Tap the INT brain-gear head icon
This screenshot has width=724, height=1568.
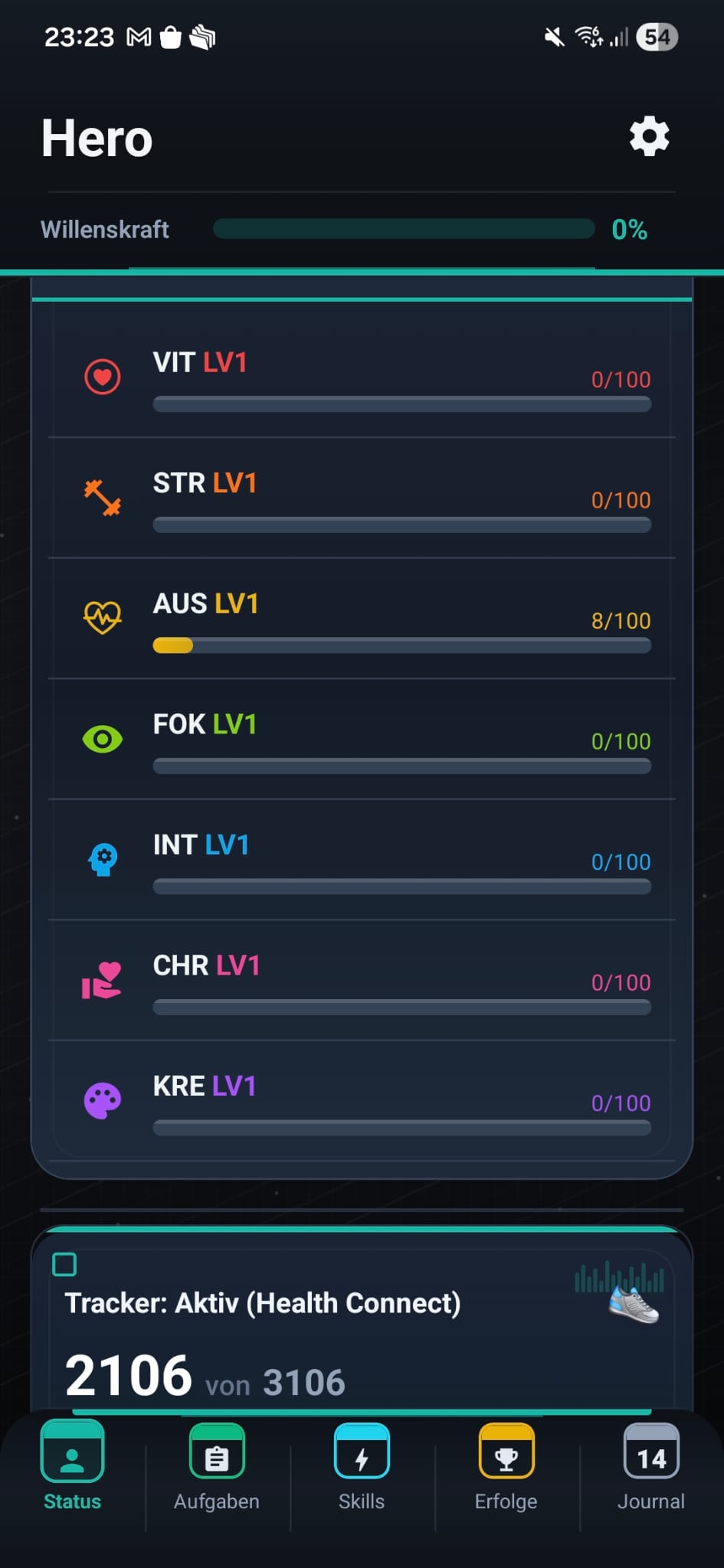(103, 860)
